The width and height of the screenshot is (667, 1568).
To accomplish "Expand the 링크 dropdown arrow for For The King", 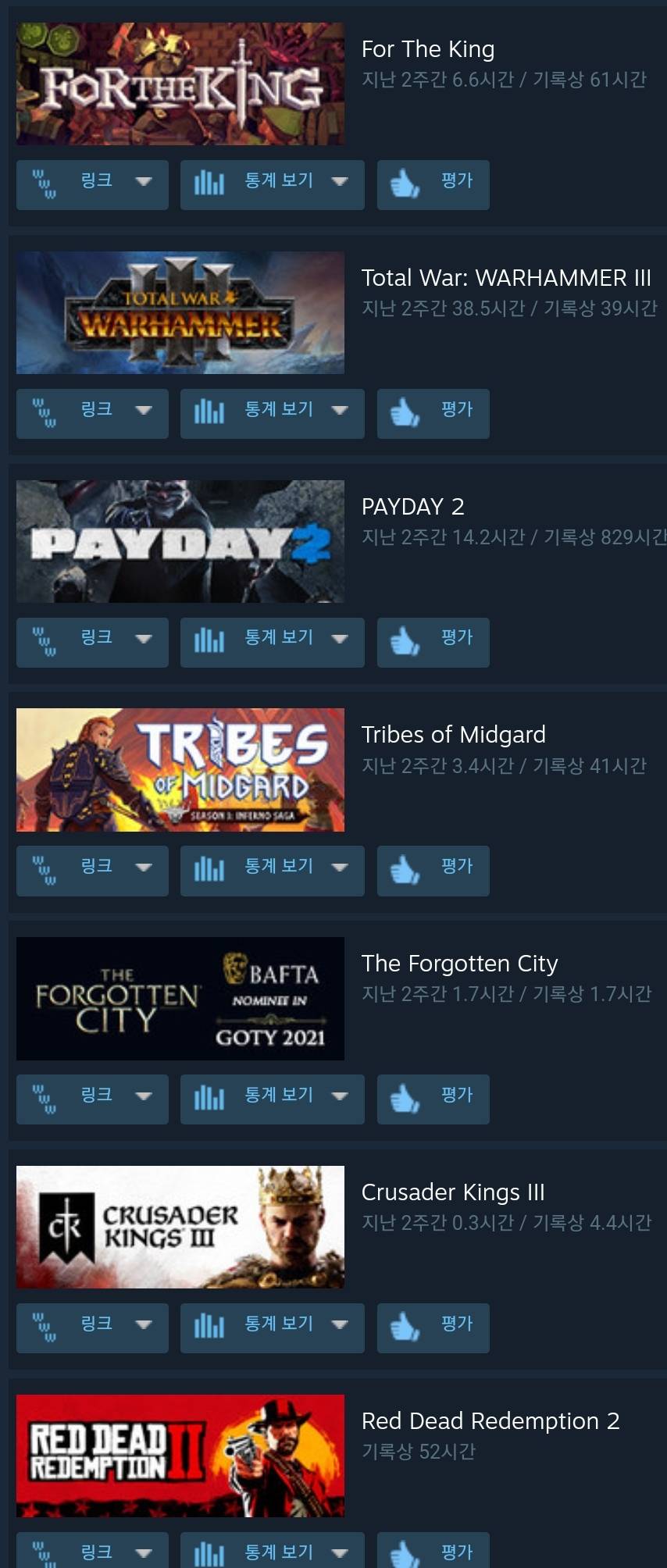I will pos(143,181).
